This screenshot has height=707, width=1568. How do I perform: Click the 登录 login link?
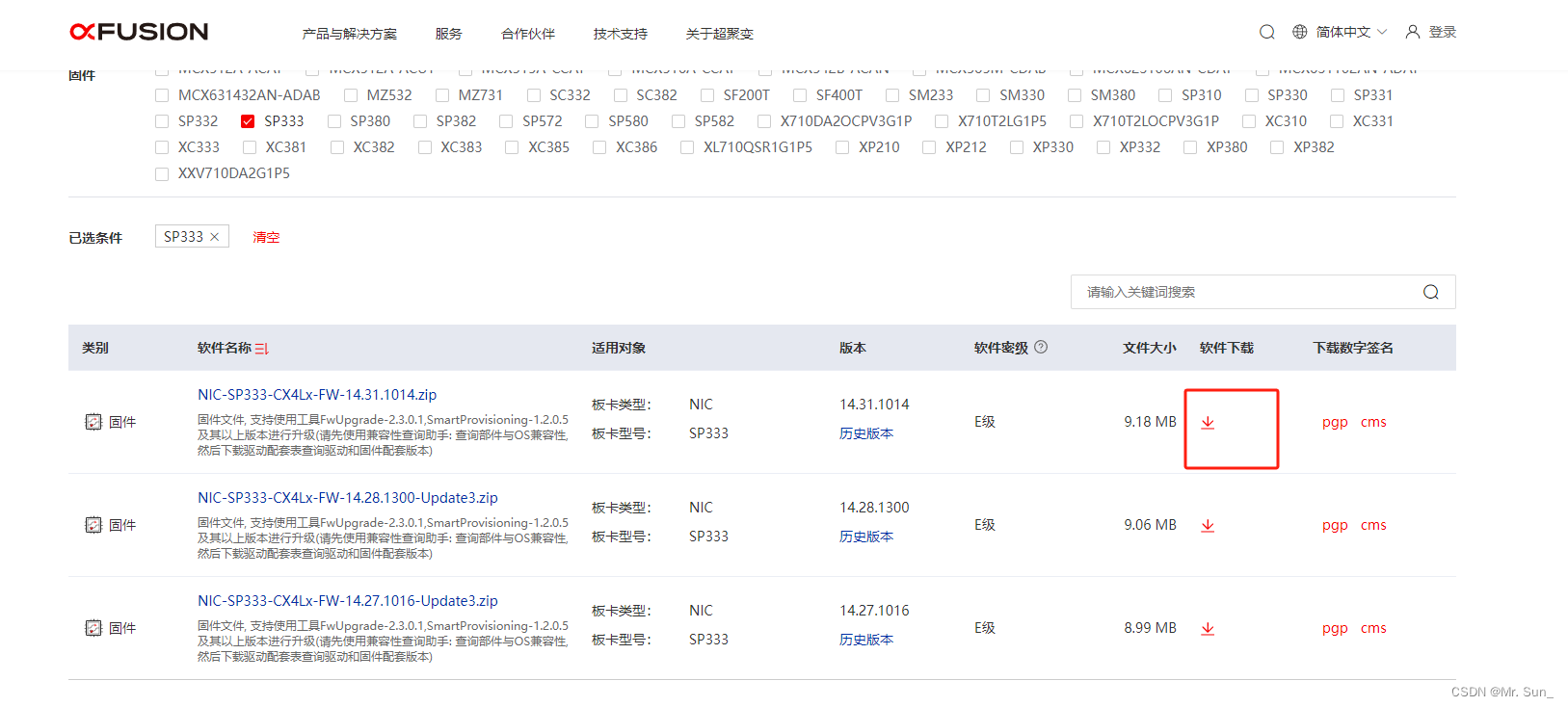1443,32
